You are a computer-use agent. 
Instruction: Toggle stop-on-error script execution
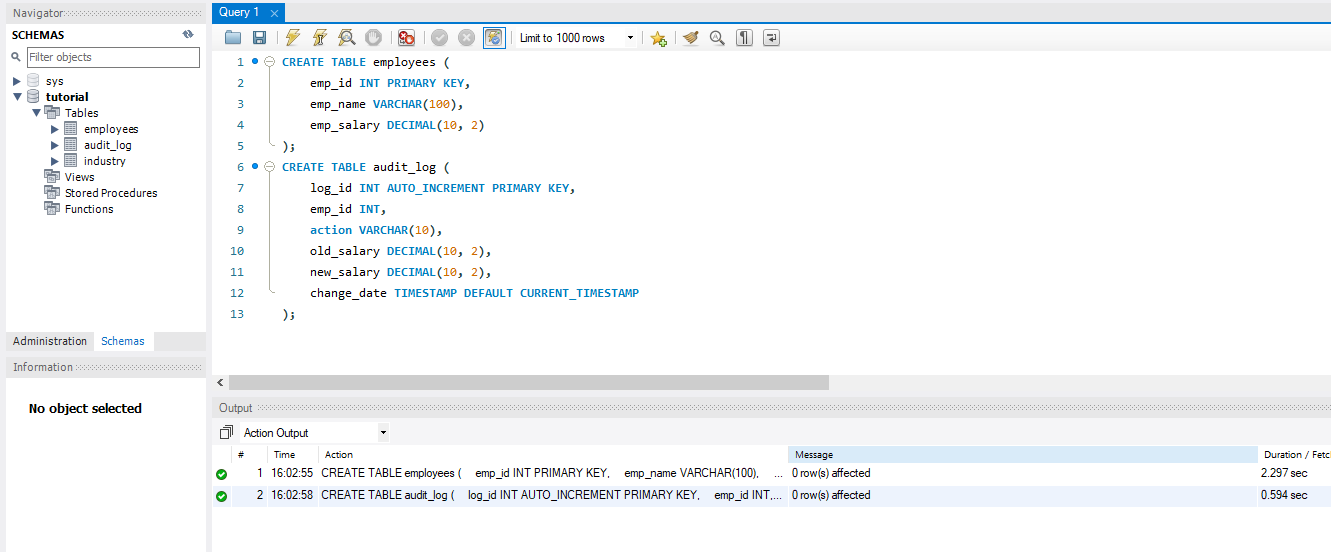[x=406, y=38]
